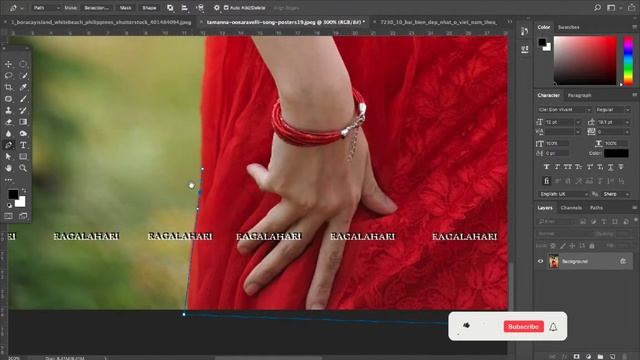The height and width of the screenshot is (360, 640).
Task: Switch to the Paragraph tab
Action: (x=580, y=95)
